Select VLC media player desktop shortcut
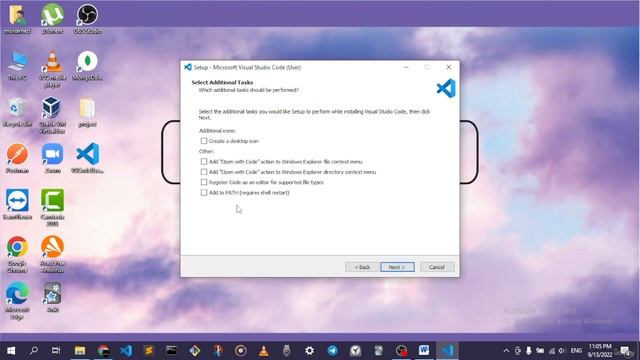Viewport: 640px width, 360px height. [52, 69]
